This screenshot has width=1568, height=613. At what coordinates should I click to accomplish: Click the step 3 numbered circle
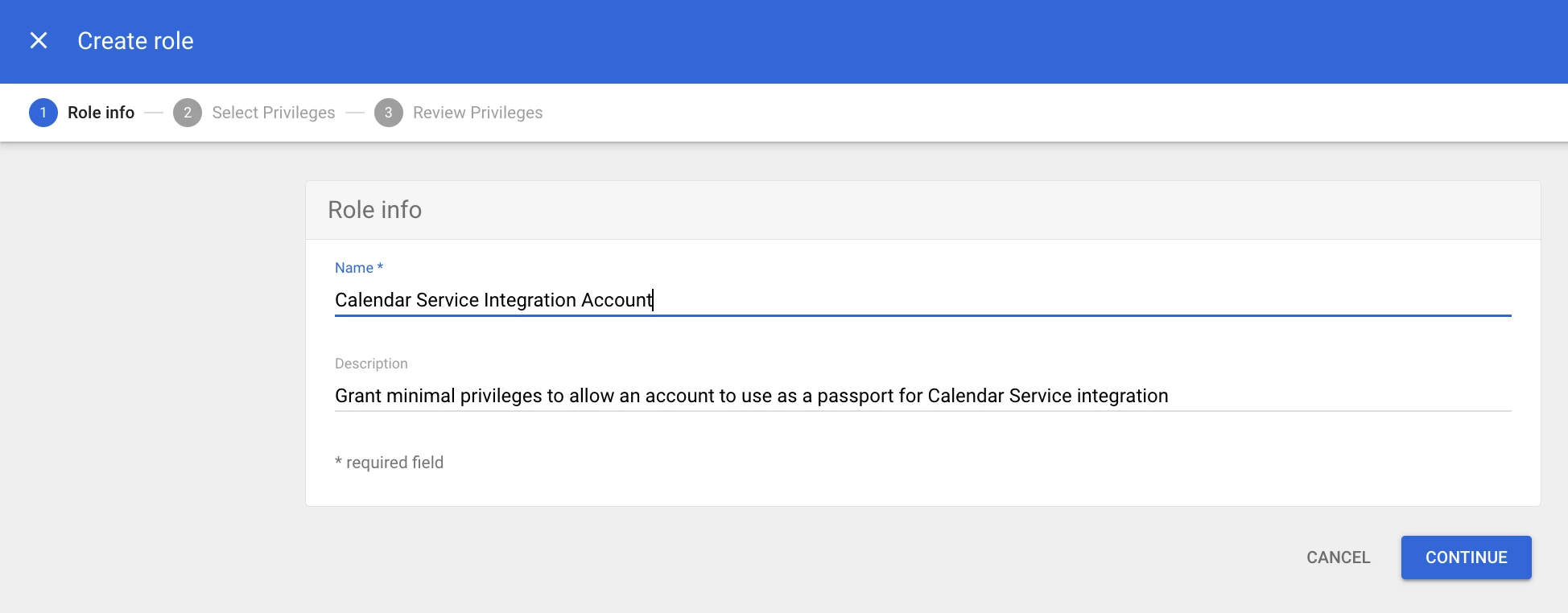pyautogui.click(x=389, y=113)
